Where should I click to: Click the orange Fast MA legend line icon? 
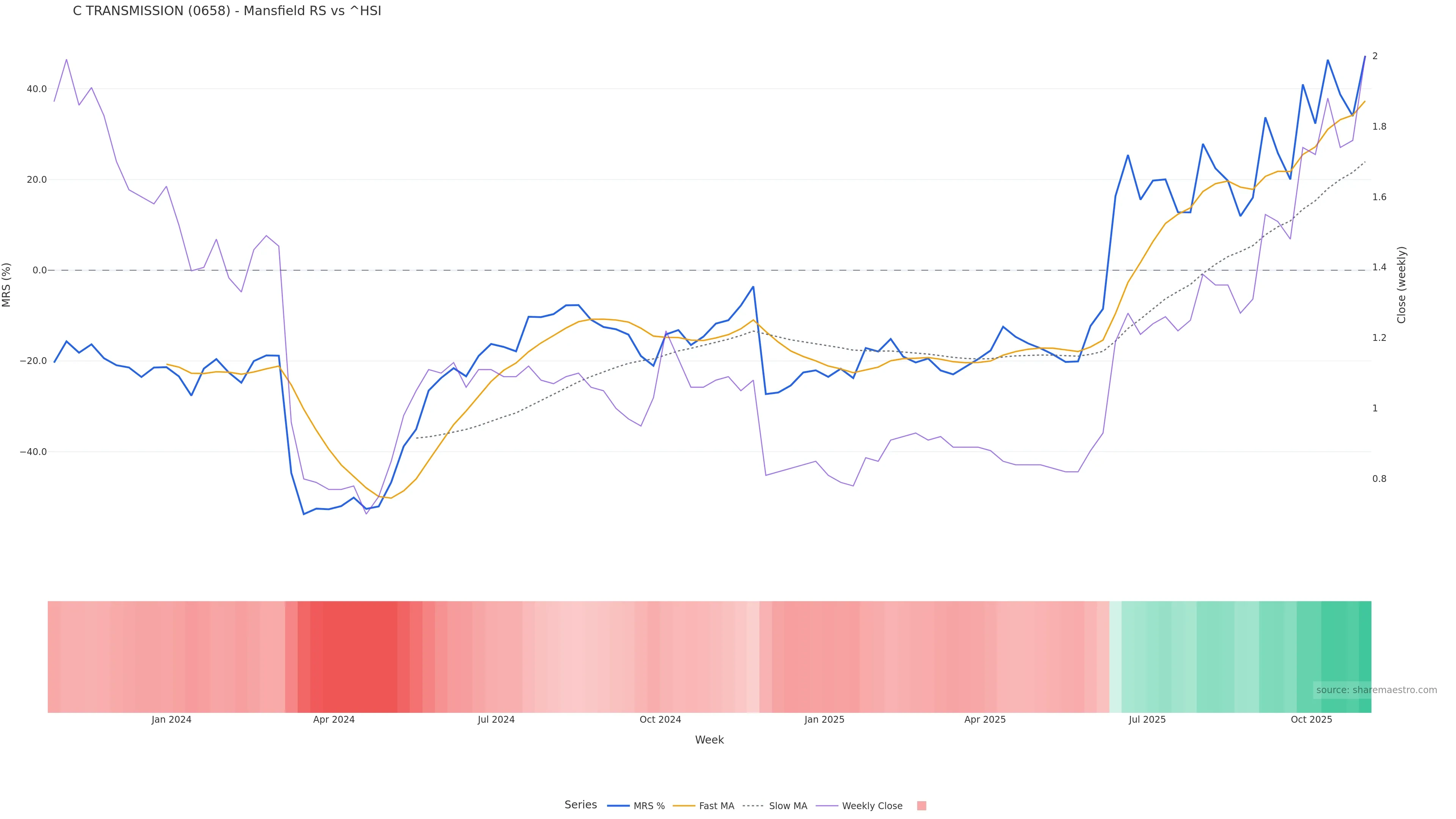pos(684,806)
